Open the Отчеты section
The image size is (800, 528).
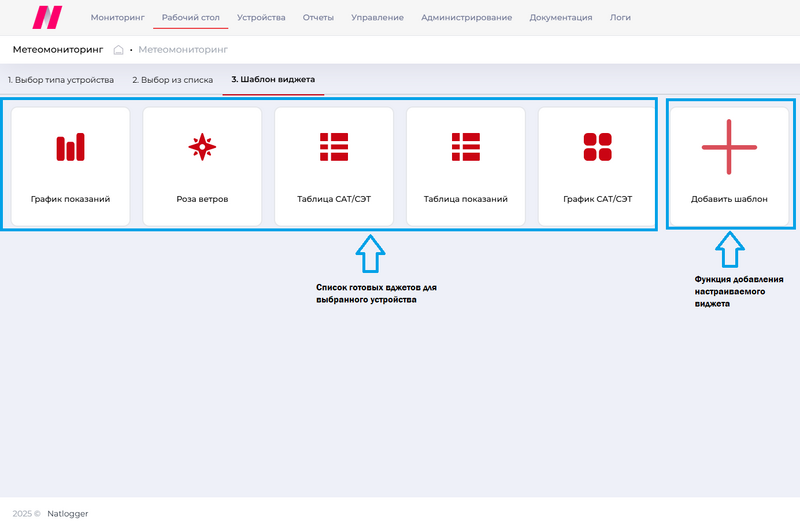tap(318, 17)
